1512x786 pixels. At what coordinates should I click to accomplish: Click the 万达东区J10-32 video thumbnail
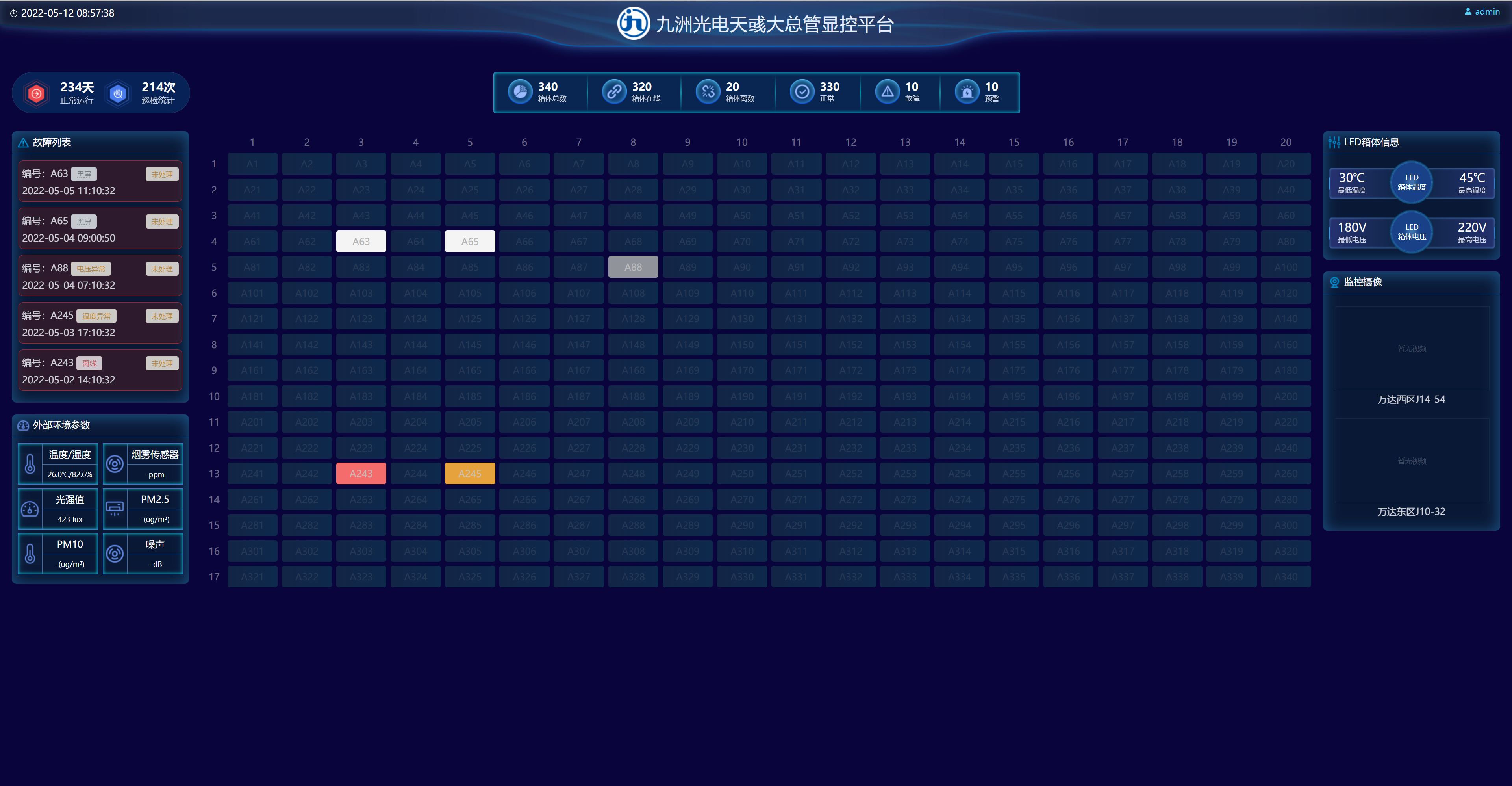coord(1412,461)
